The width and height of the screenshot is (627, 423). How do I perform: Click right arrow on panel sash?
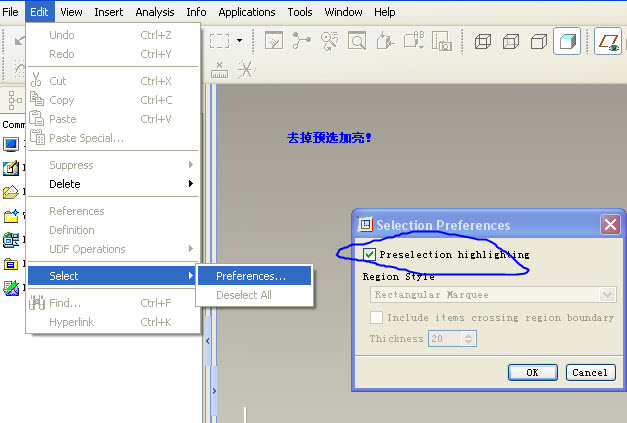(214, 391)
